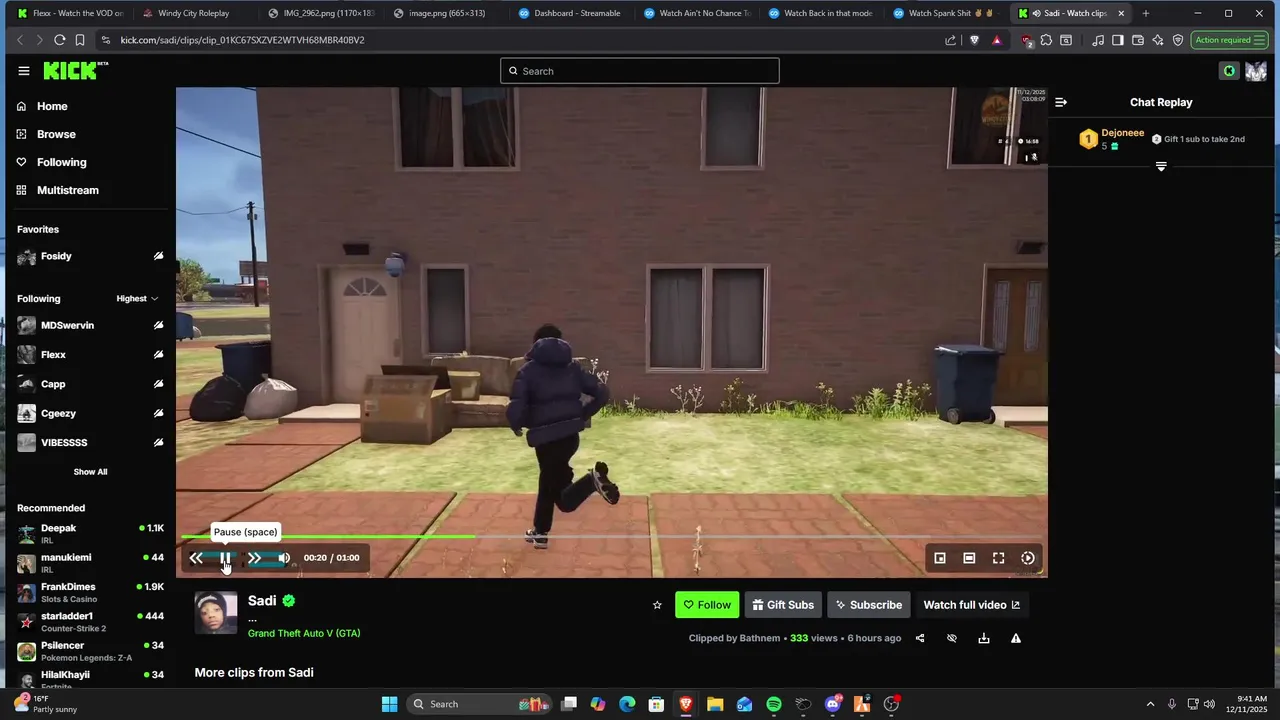The height and width of the screenshot is (720, 1280).
Task: Toggle picture-in-picture mode in player
Action: [x=940, y=558]
